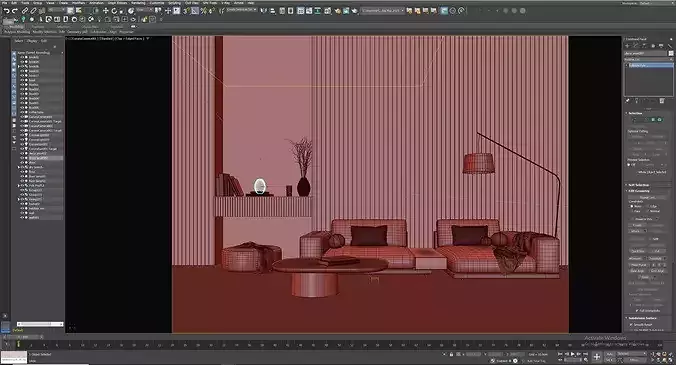676x365 pixels.
Task: Select the Select and Link tool
Action: click(x=25, y=10)
